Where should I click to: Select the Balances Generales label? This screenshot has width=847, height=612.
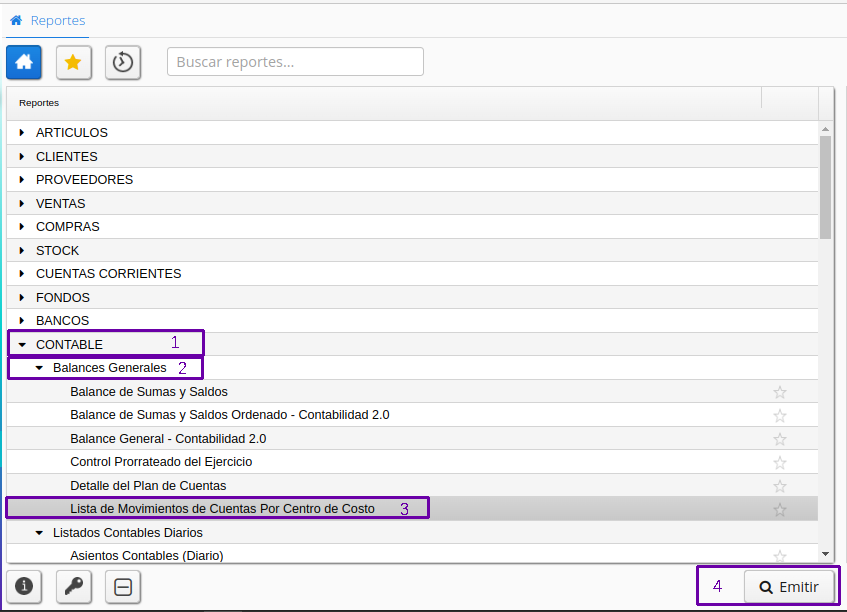pos(110,368)
